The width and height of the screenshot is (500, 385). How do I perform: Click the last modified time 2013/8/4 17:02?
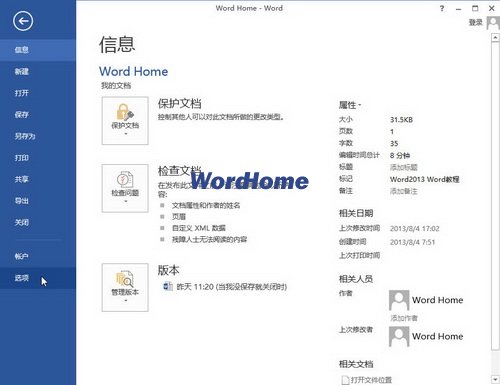point(415,229)
